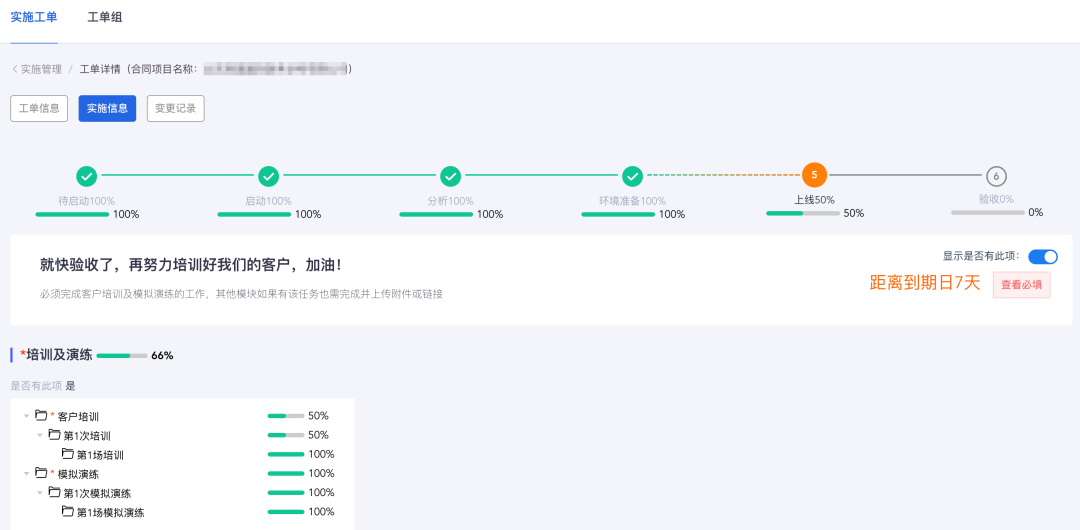Collapse the 客户培训 tree node
This screenshot has width=1080, height=530.
point(27,416)
